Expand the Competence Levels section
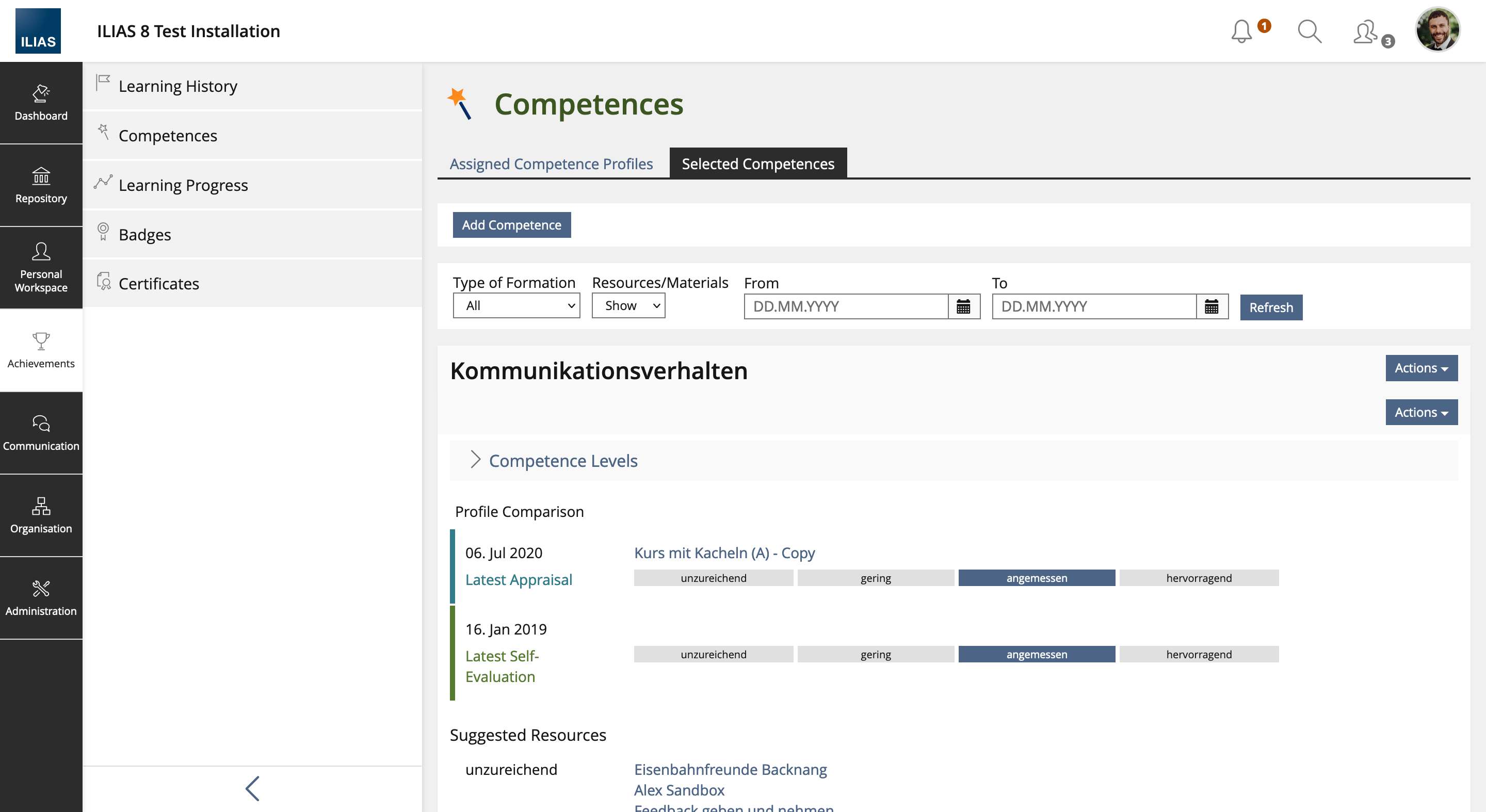Viewport: 1486px width, 812px height. pyautogui.click(x=562, y=460)
